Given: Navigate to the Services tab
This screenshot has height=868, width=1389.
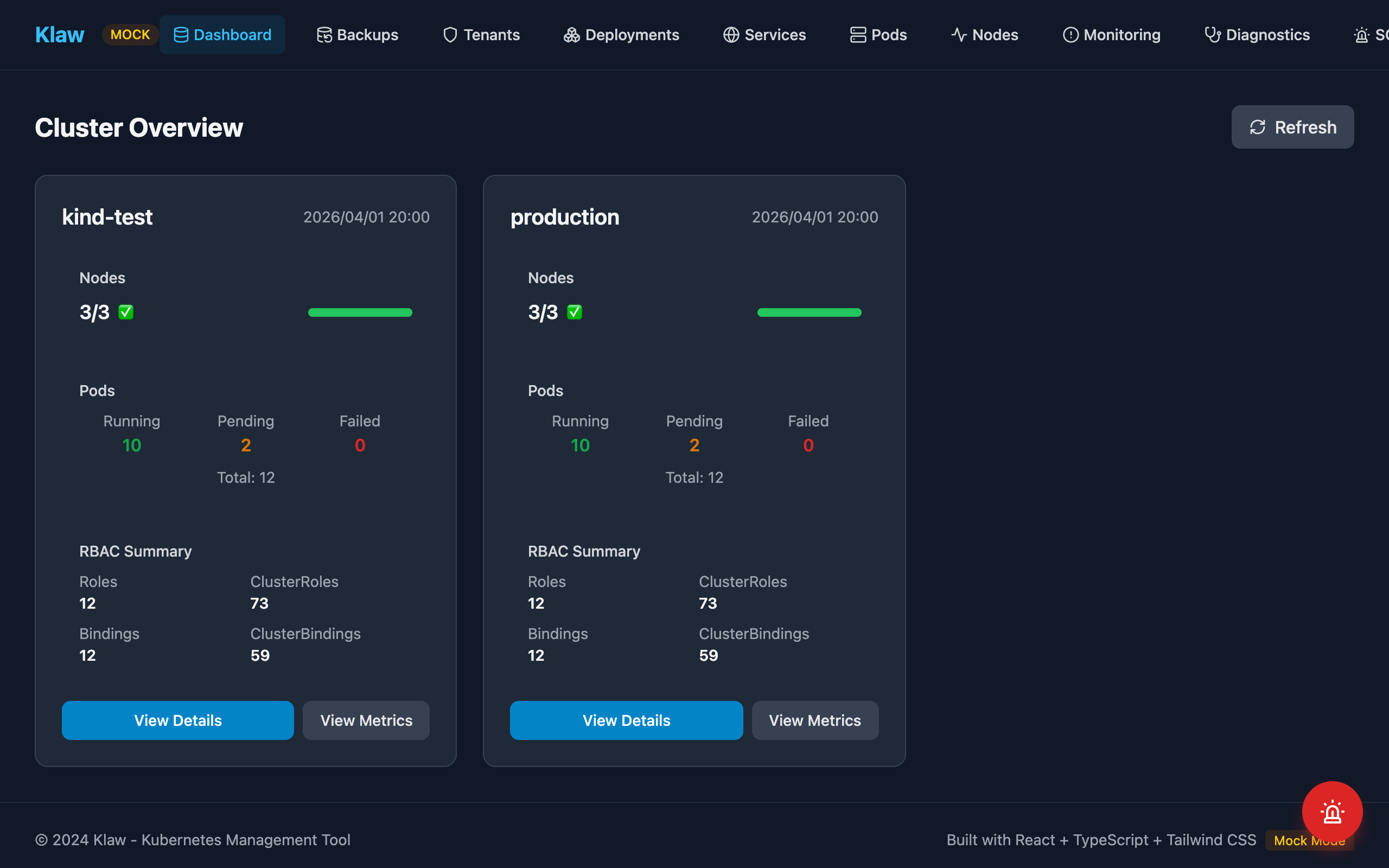Looking at the screenshot, I should [x=764, y=35].
